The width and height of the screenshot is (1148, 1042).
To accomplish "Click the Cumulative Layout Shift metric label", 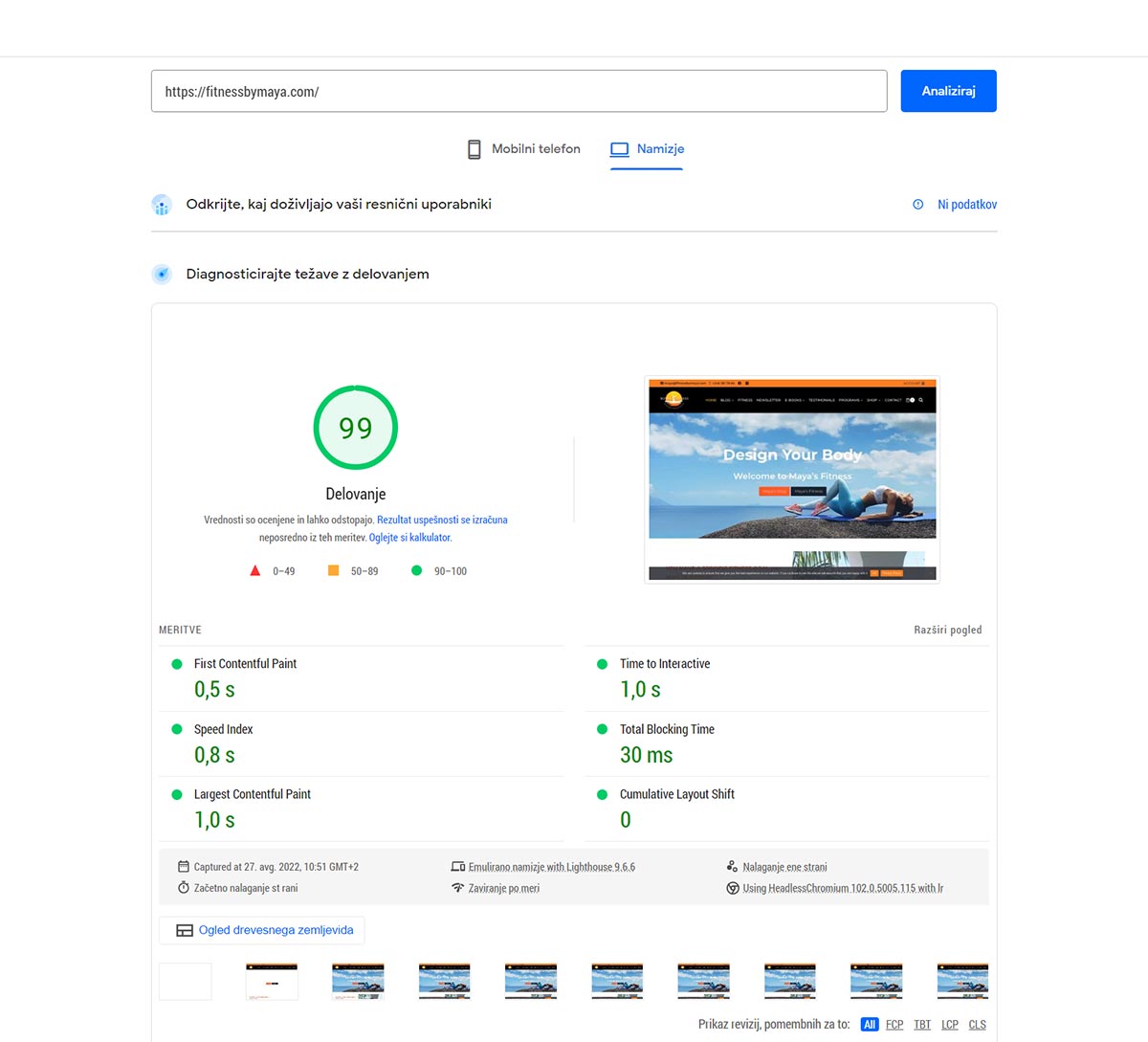I will (677, 794).
